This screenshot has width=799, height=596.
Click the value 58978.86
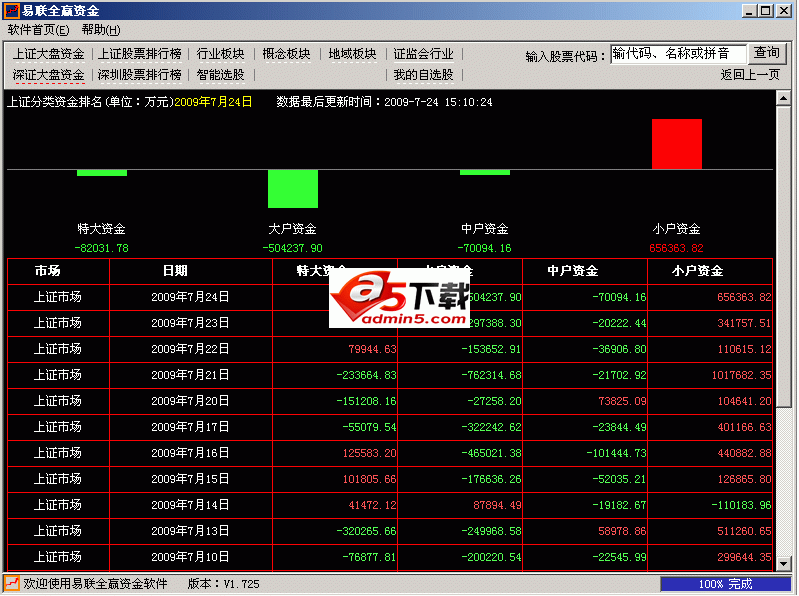pos(622,531)
